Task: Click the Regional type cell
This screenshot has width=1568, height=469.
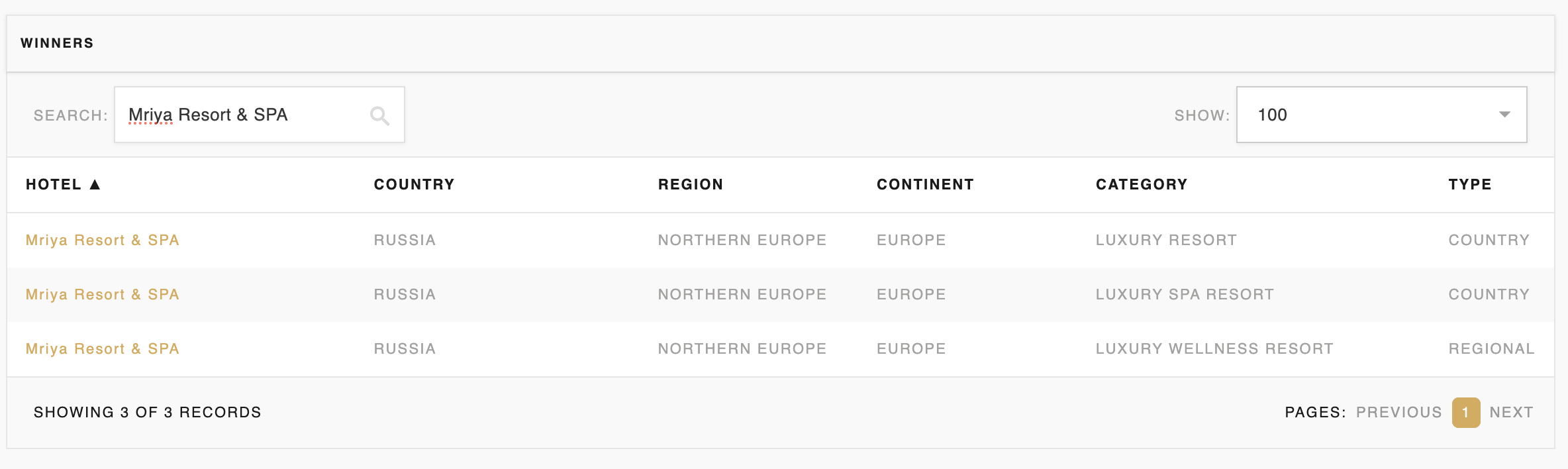Action: [x=1491, y=348]
